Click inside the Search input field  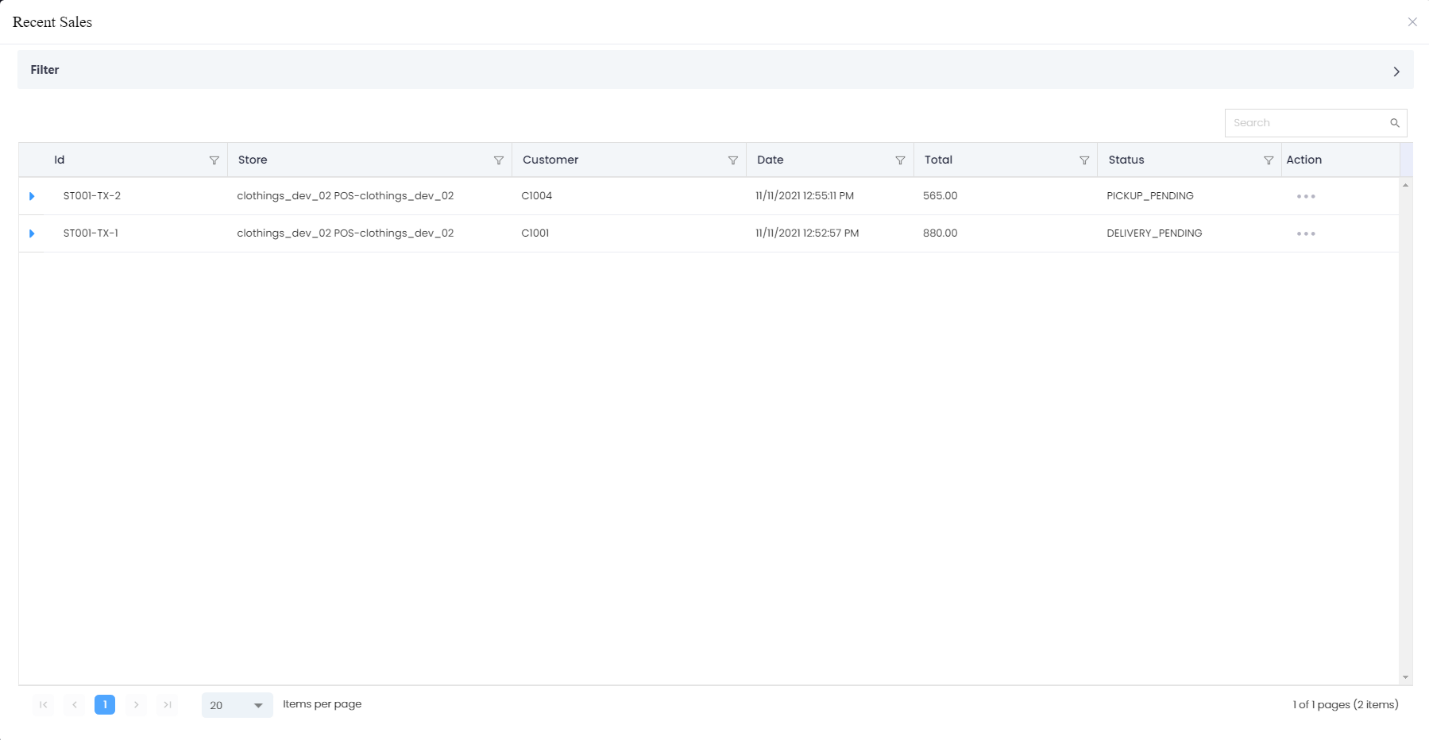pyautogui.click(x=1300, y=122)
